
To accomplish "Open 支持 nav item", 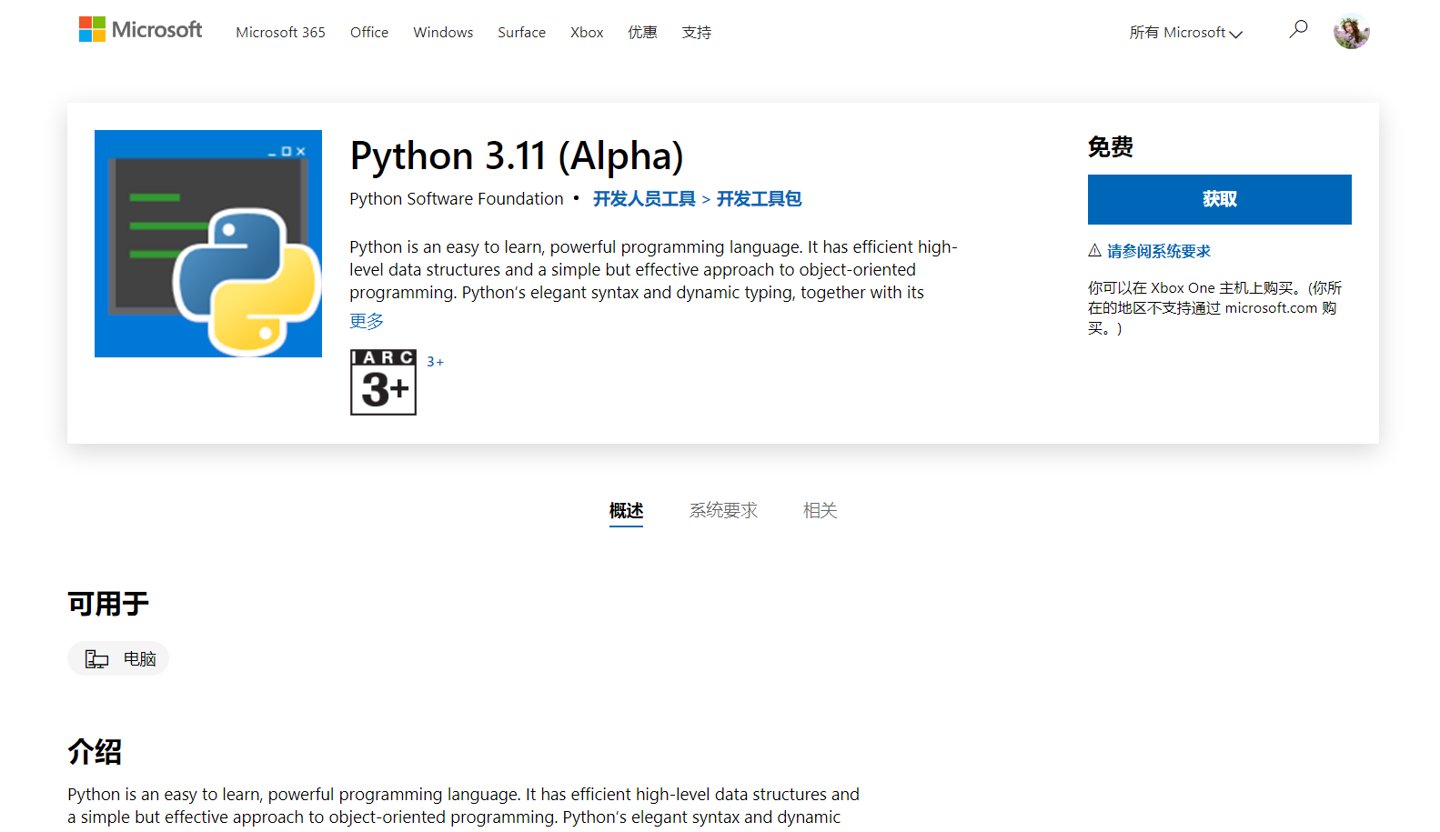I will point(697,32).
